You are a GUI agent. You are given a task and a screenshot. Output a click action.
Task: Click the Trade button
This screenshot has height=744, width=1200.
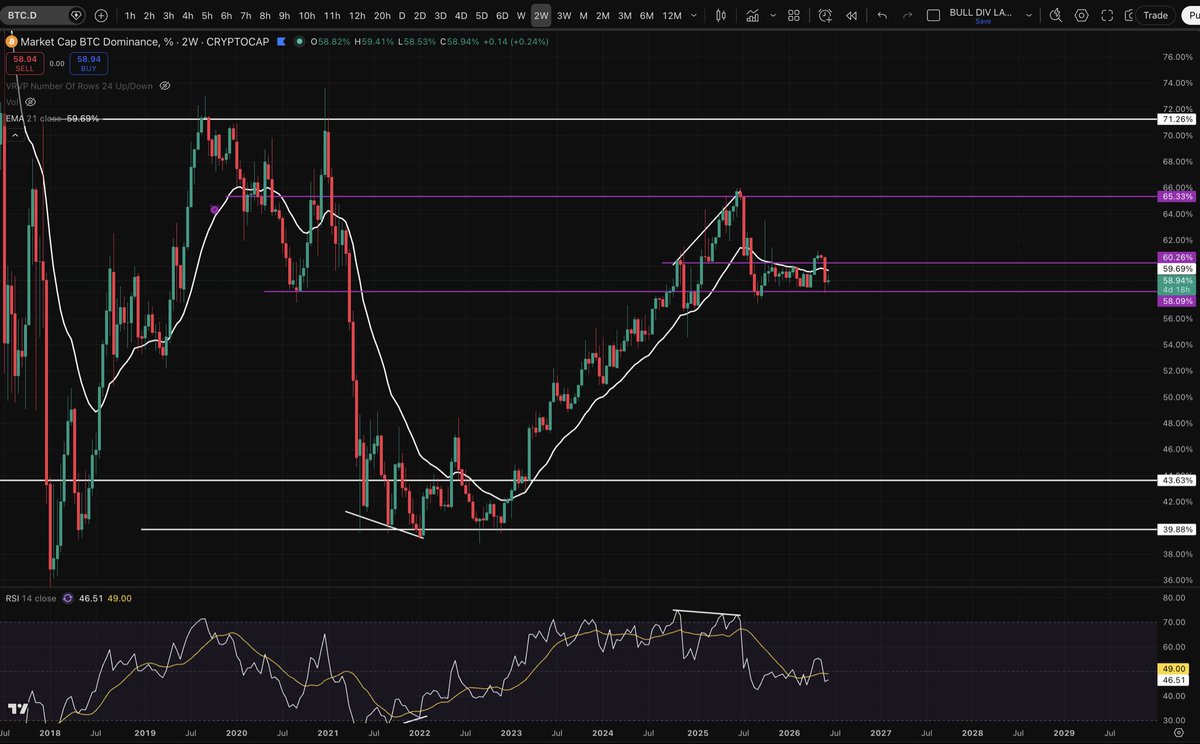1155,15
